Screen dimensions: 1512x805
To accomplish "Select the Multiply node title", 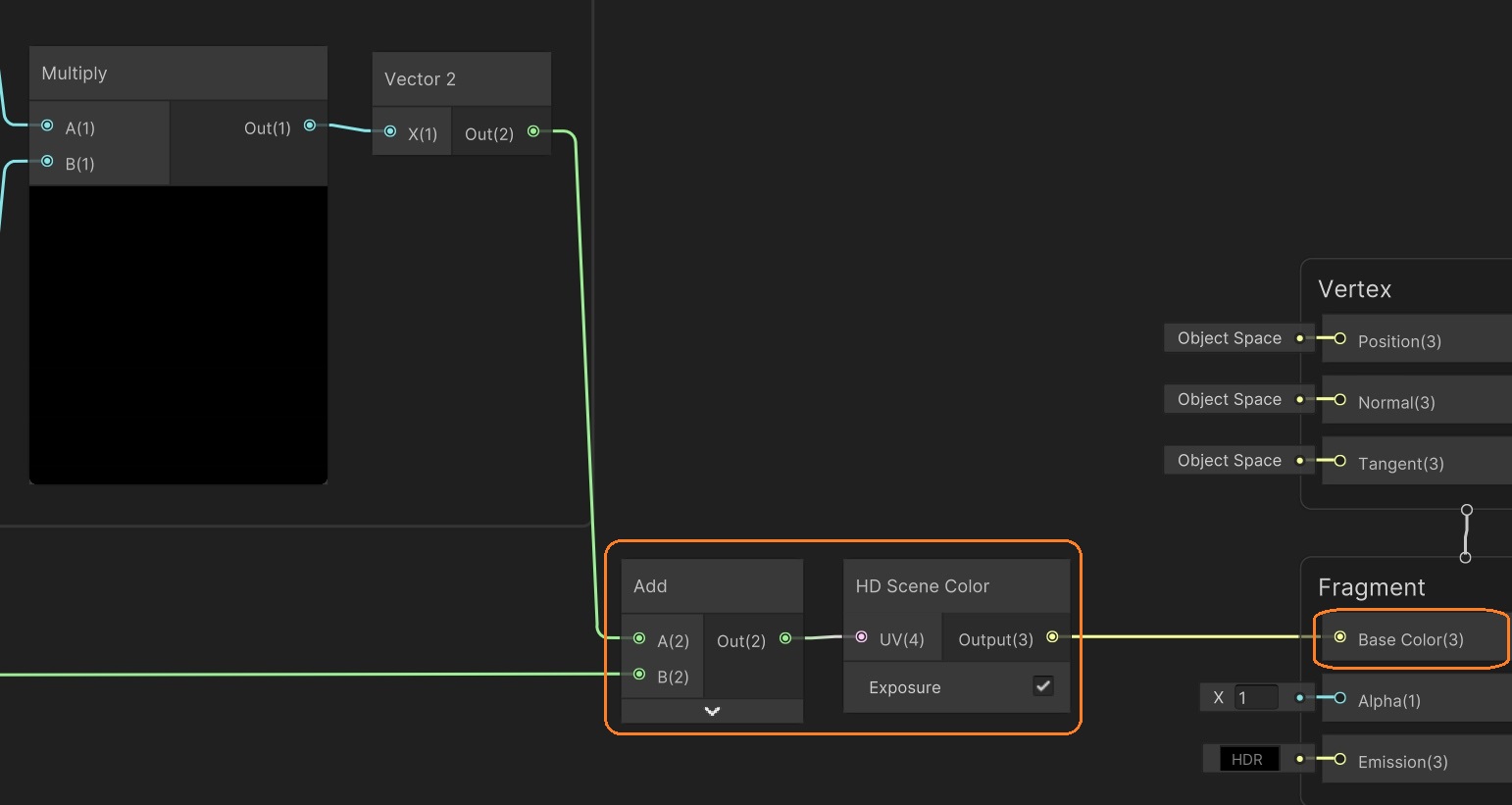I will click(x=75, y=74).
